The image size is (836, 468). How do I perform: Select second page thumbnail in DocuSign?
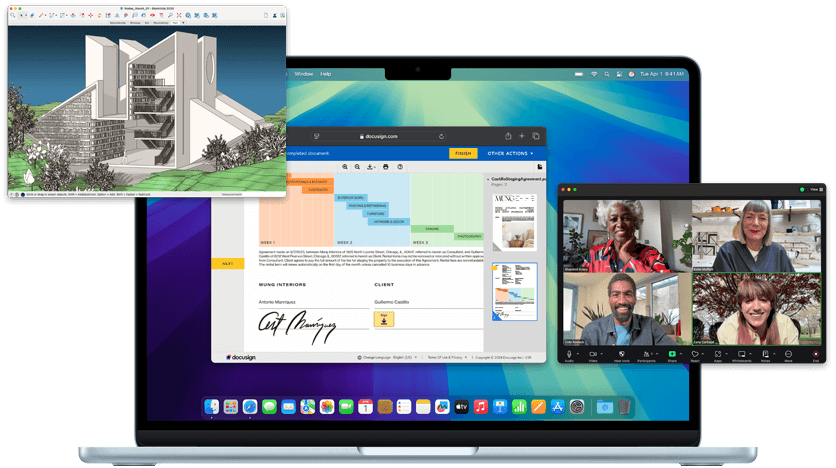(515, 292)
